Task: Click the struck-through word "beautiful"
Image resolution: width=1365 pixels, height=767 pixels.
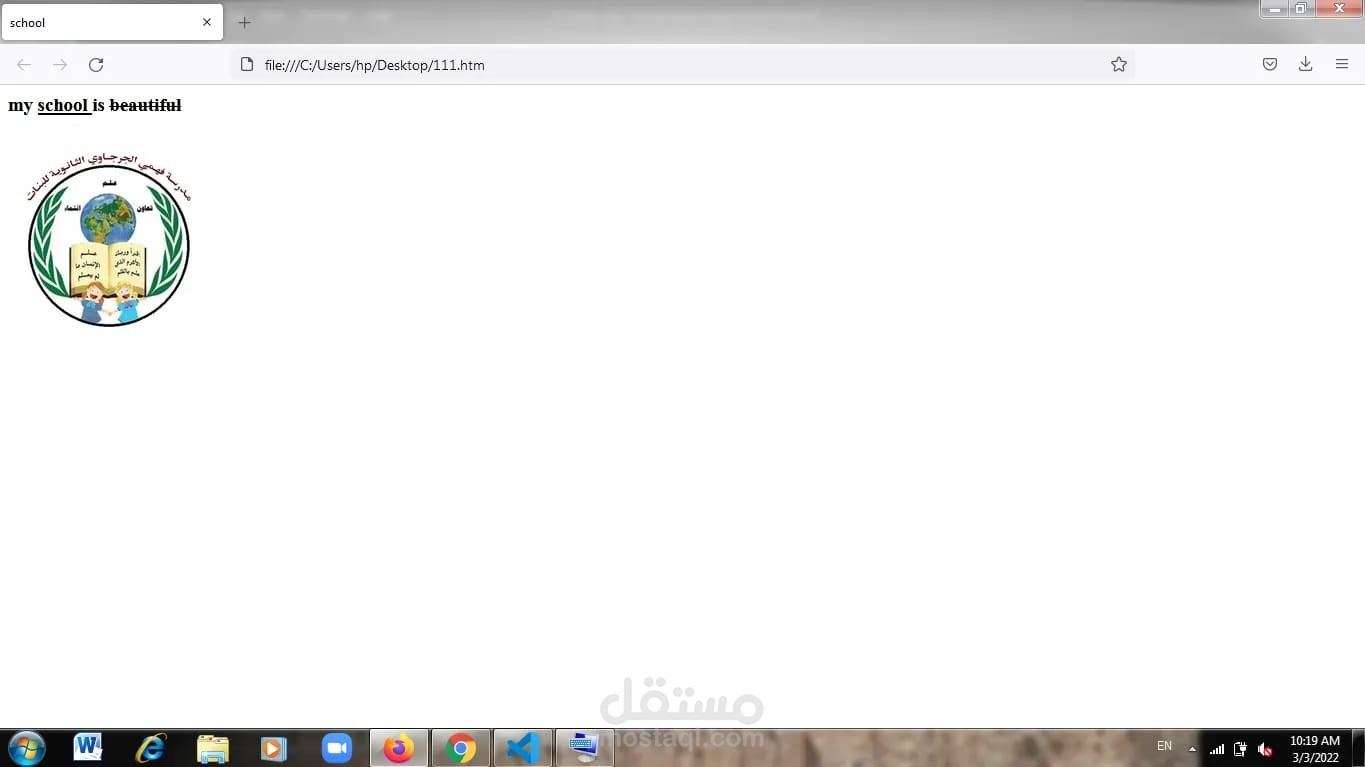Action: [x=145, y=105]
